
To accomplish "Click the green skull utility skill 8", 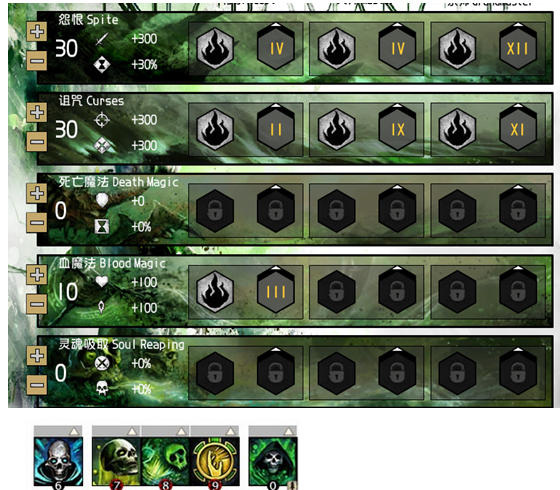I will tap(166, 461).
